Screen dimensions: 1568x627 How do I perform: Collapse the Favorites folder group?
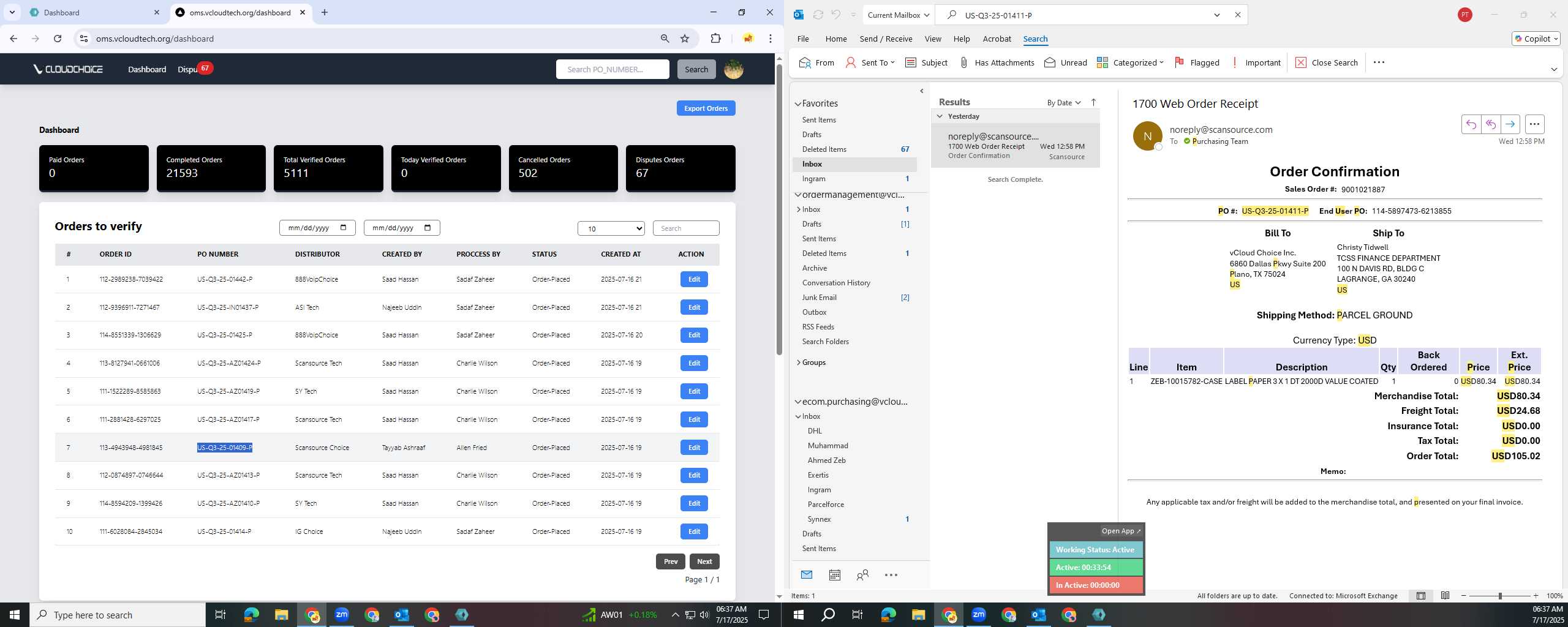tap(798, 104)
